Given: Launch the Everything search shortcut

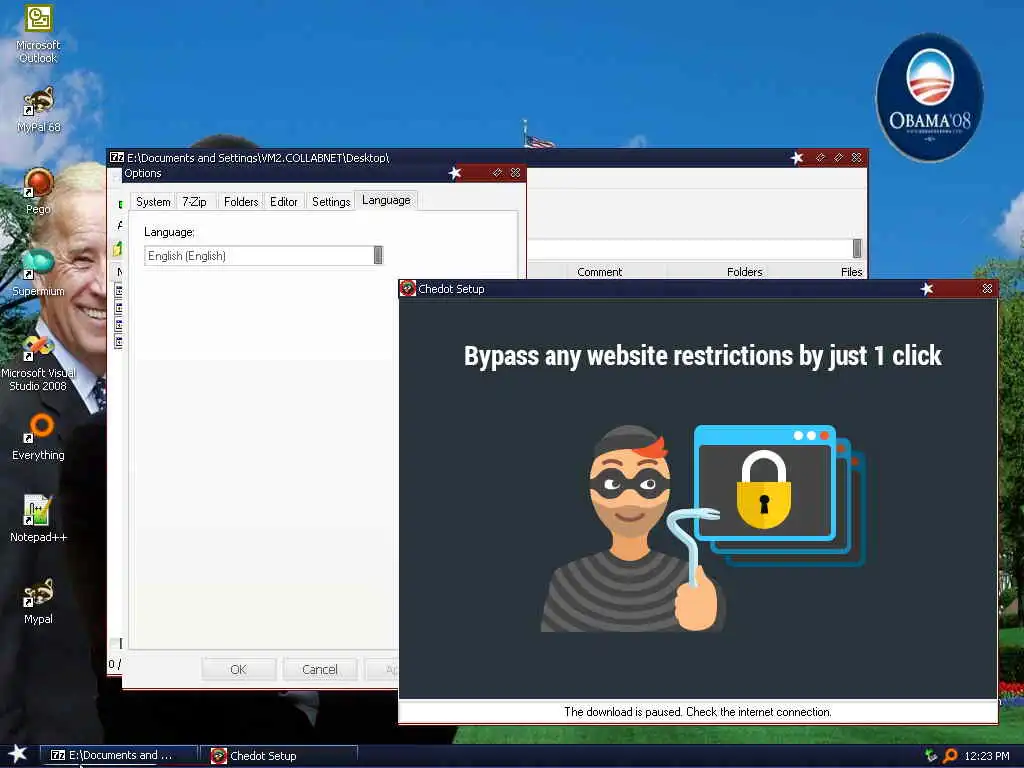Looking at the screenshot, I should (x=38, y=438).
